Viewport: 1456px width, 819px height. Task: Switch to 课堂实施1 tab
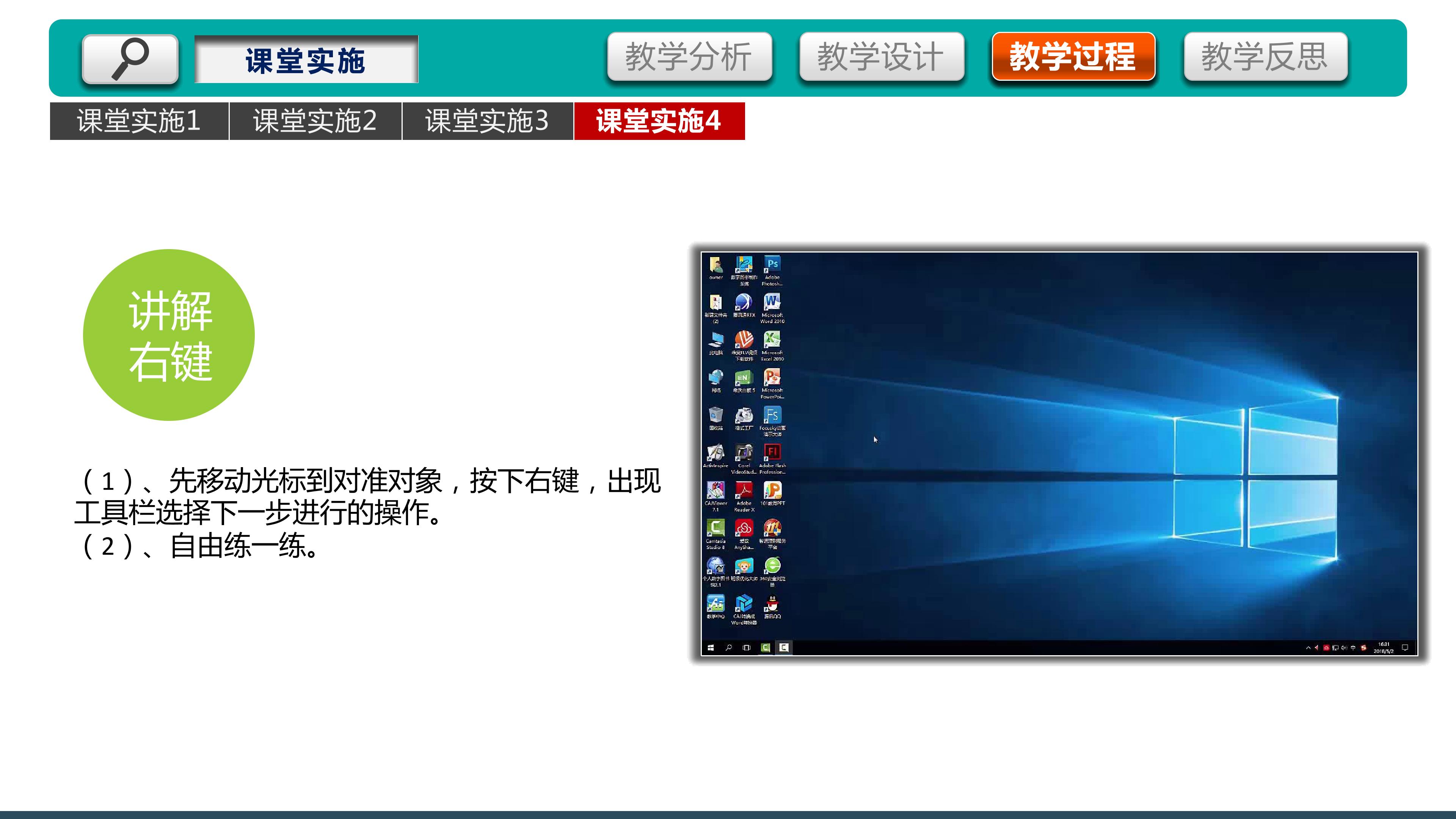[x=139, y=121]
